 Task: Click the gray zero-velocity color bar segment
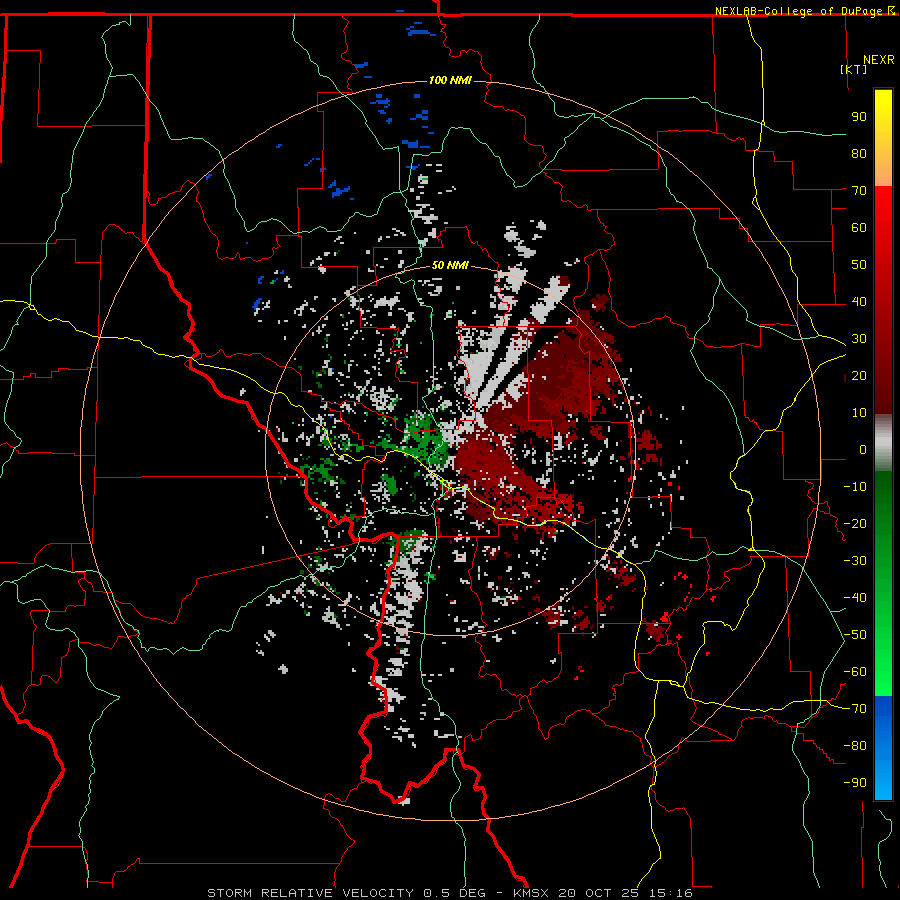[883, 445]
